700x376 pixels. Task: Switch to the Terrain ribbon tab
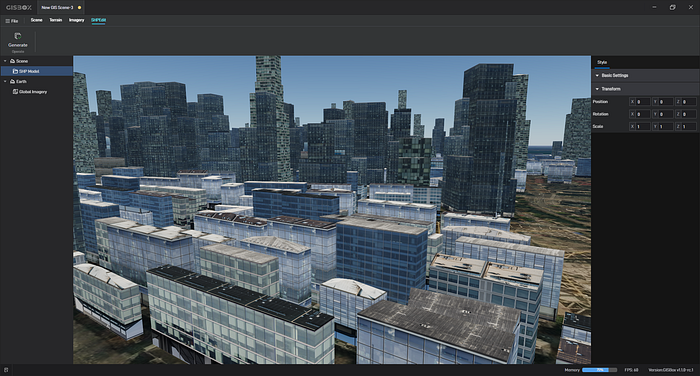tap(56, 20)
